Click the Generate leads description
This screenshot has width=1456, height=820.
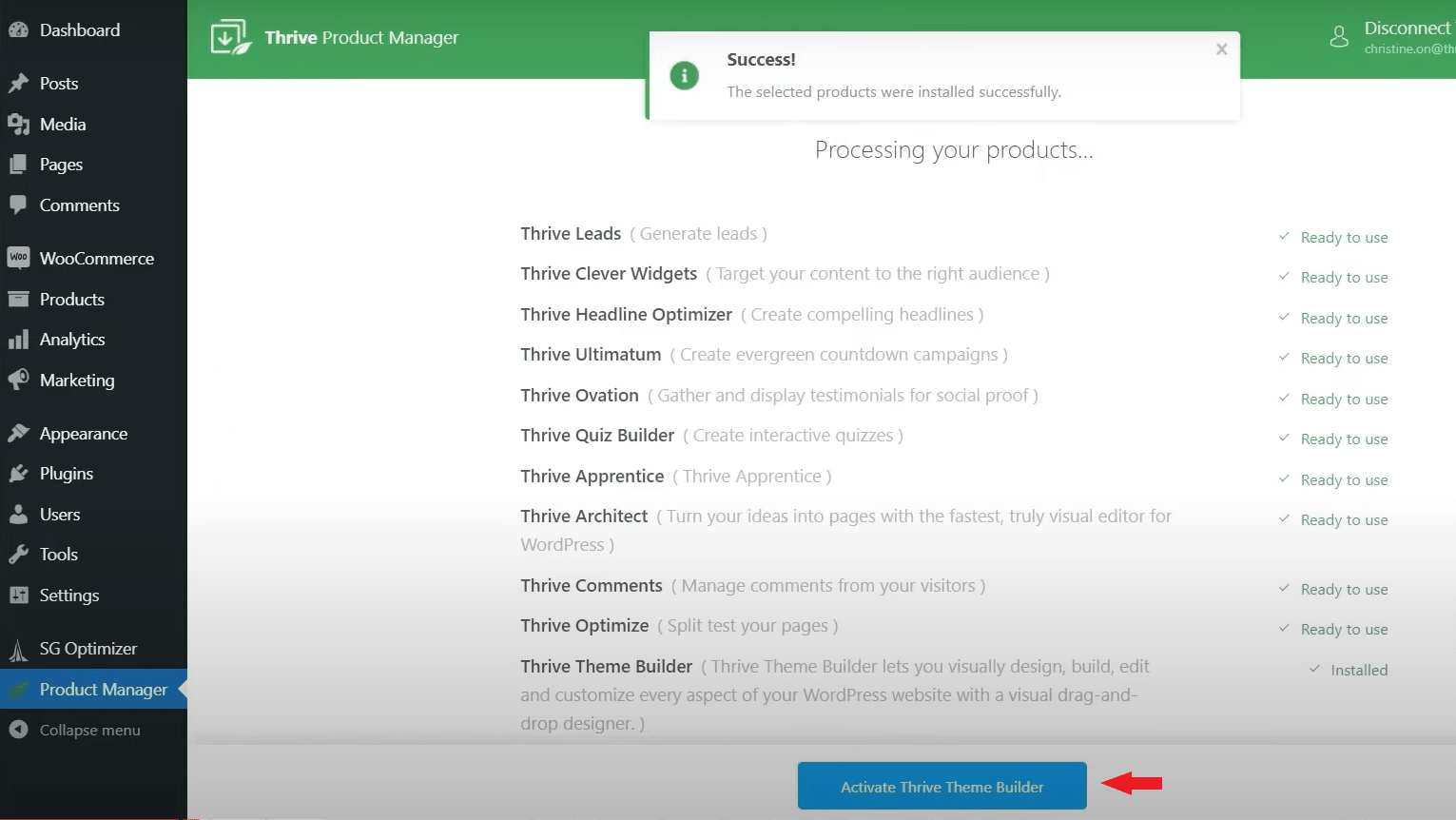(698, 234)
